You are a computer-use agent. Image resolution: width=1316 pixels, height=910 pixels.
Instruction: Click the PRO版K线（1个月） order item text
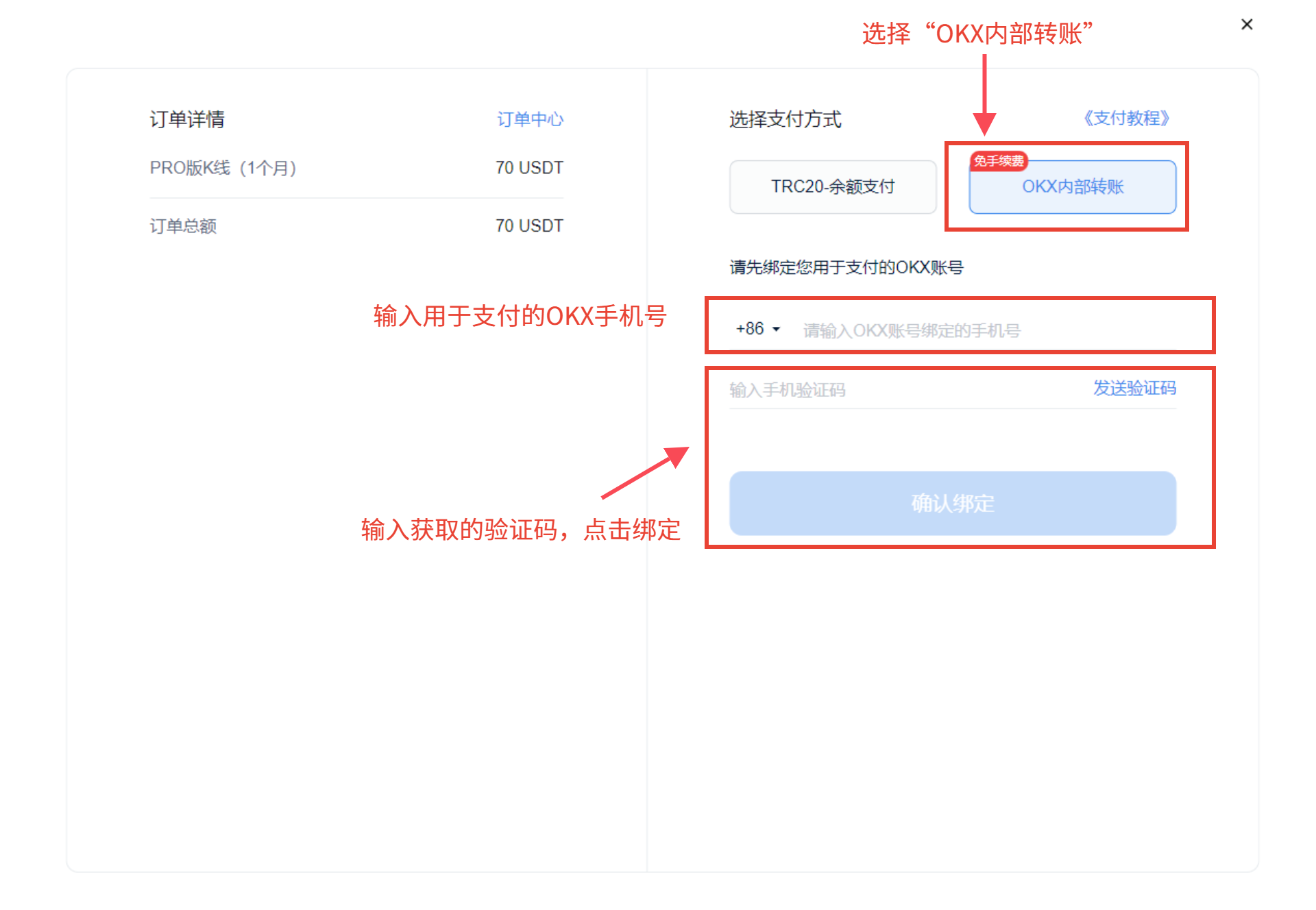pyautogui.click(x=223, y=168)
